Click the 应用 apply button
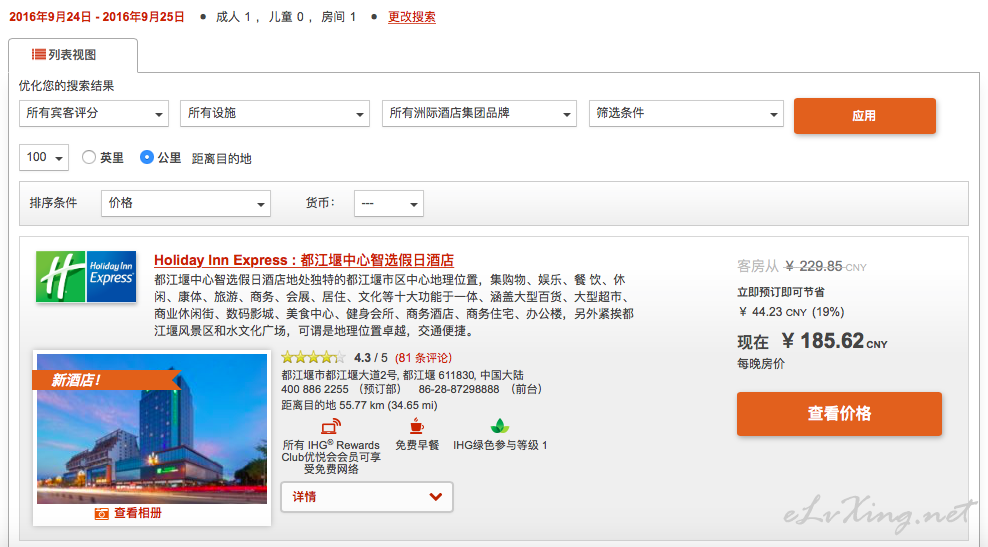Viewport: 988px width, 547px height. tap(864, 116)
